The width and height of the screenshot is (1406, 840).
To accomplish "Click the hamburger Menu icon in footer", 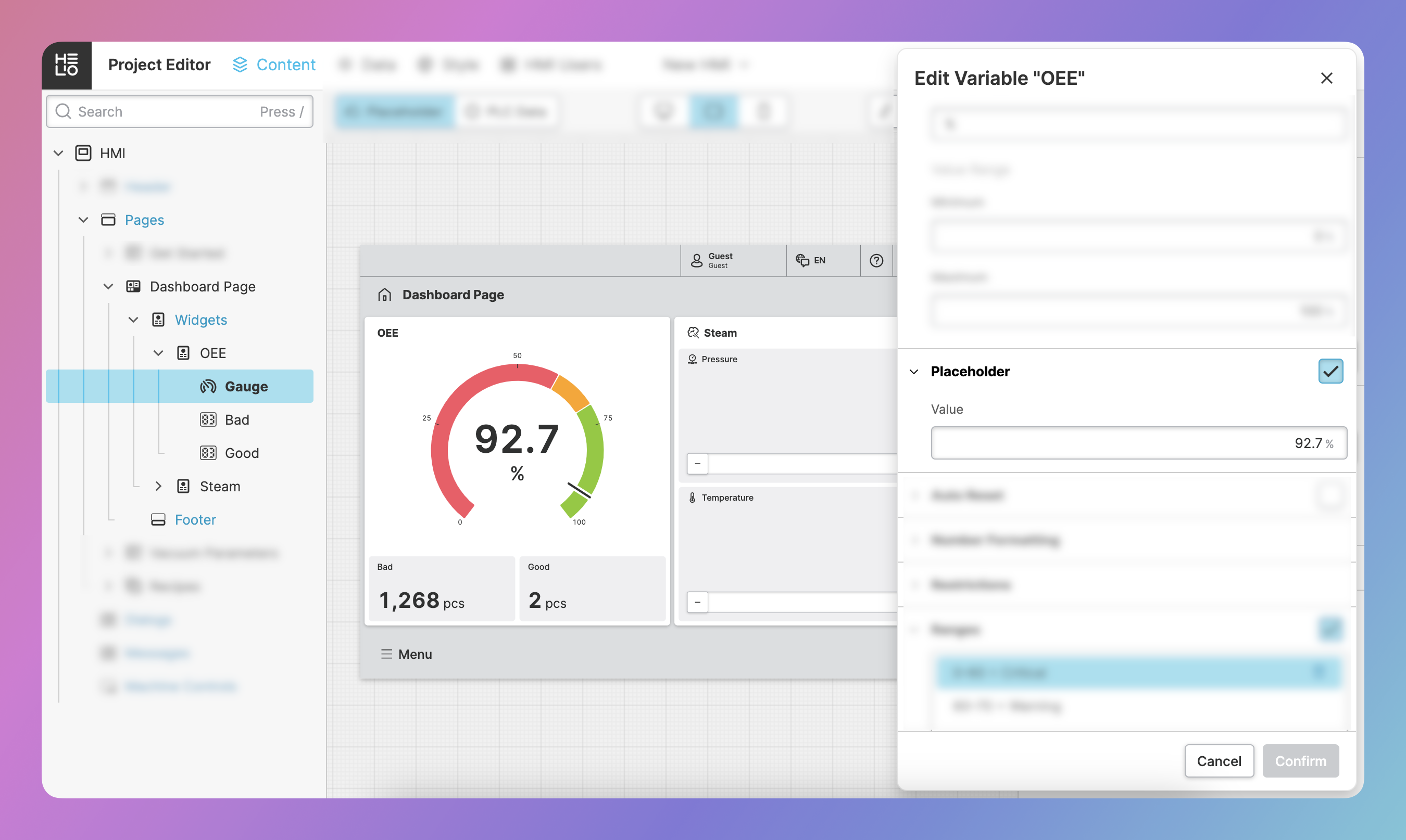I will pyautogui.click(x=387, y=654).
